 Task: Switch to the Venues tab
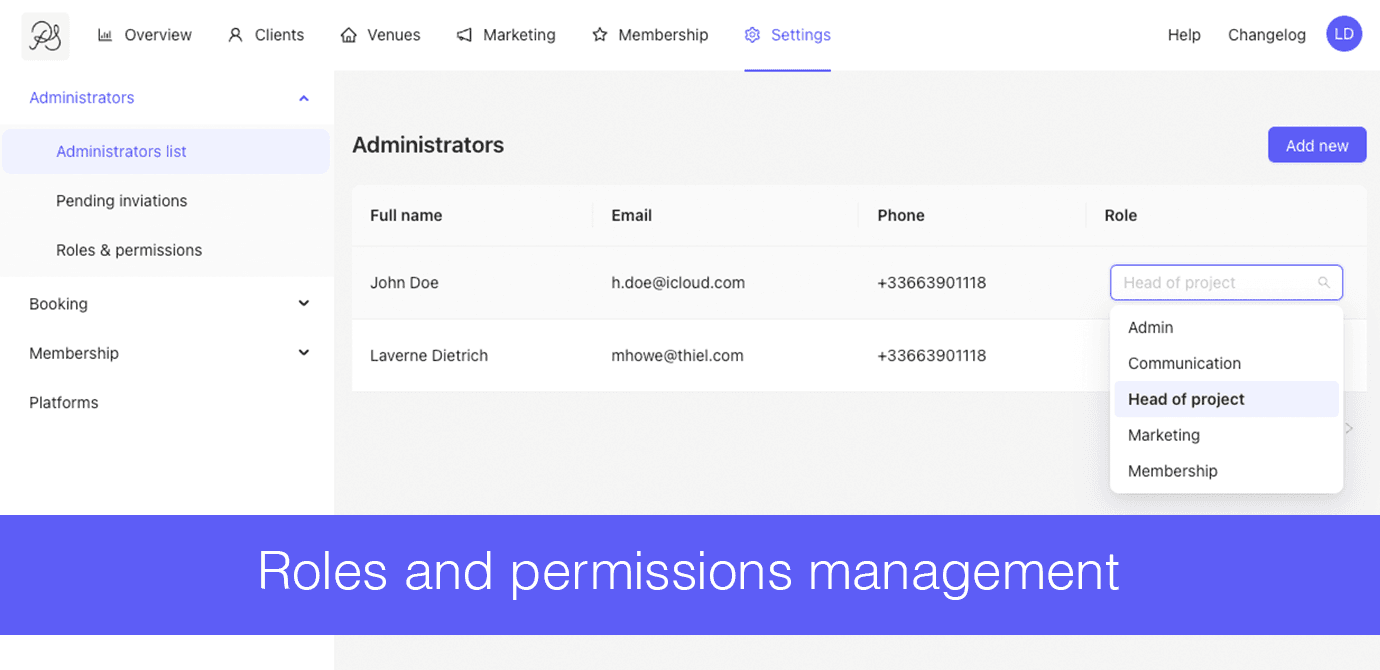380,35
